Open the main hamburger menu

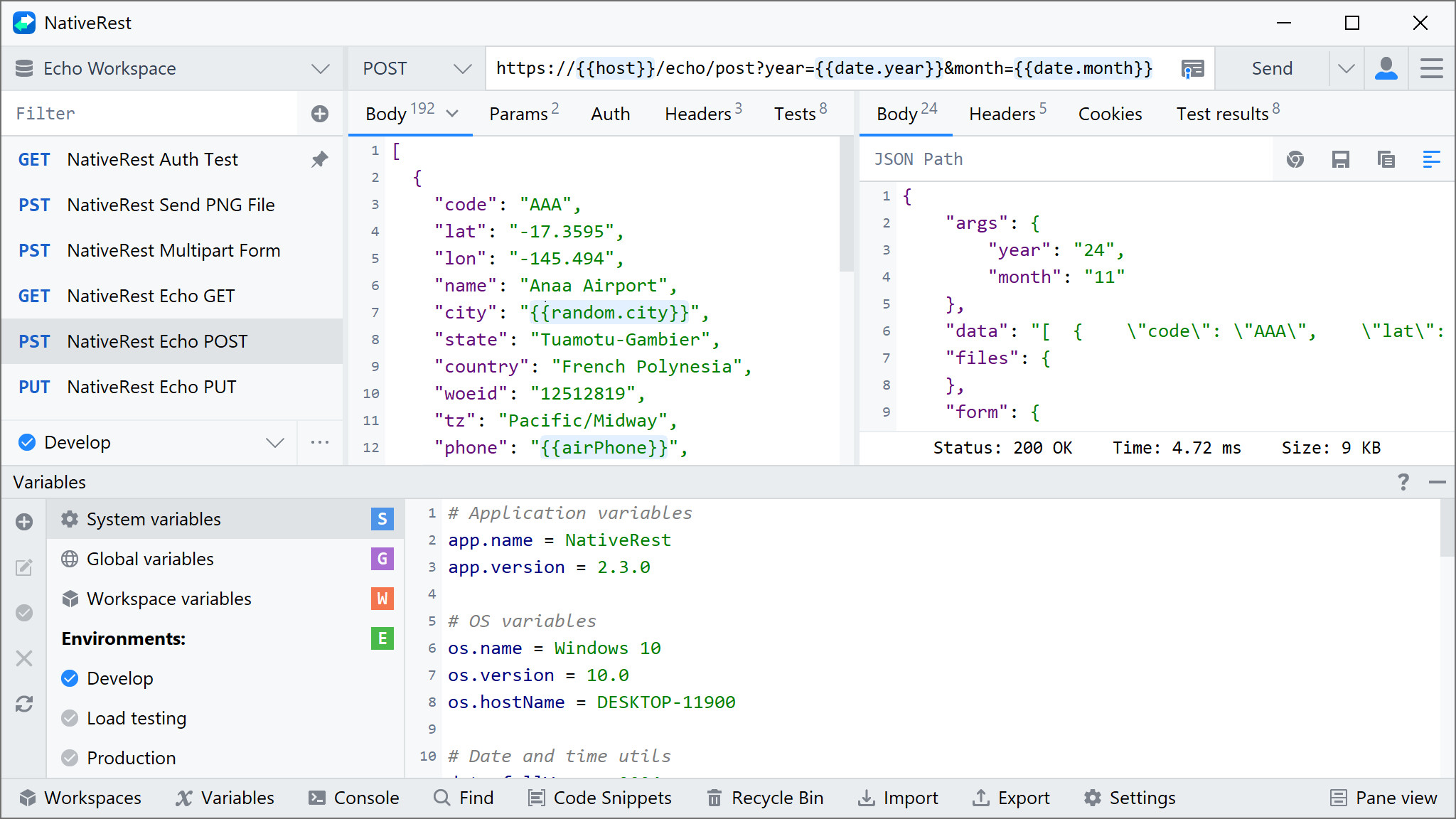point(1431,68)
